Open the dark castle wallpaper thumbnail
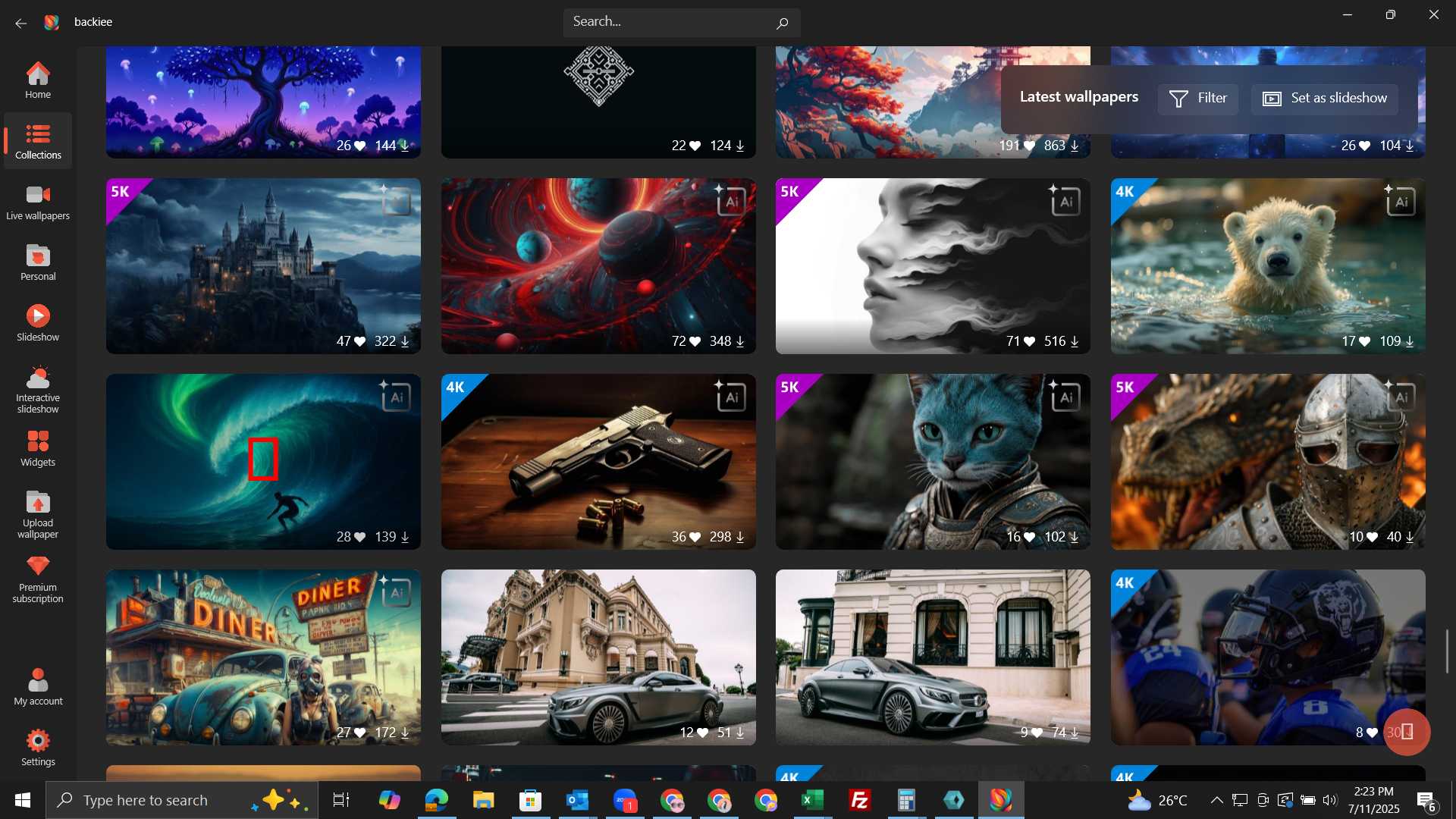This screenshot has width=1456, height=819. pyautogui.click(x=263, y=266)
